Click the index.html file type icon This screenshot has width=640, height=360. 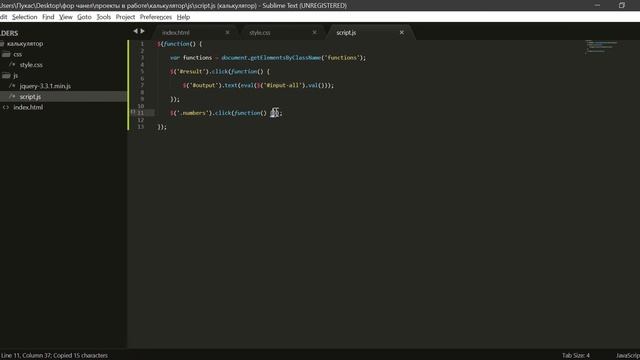(6, 107)
